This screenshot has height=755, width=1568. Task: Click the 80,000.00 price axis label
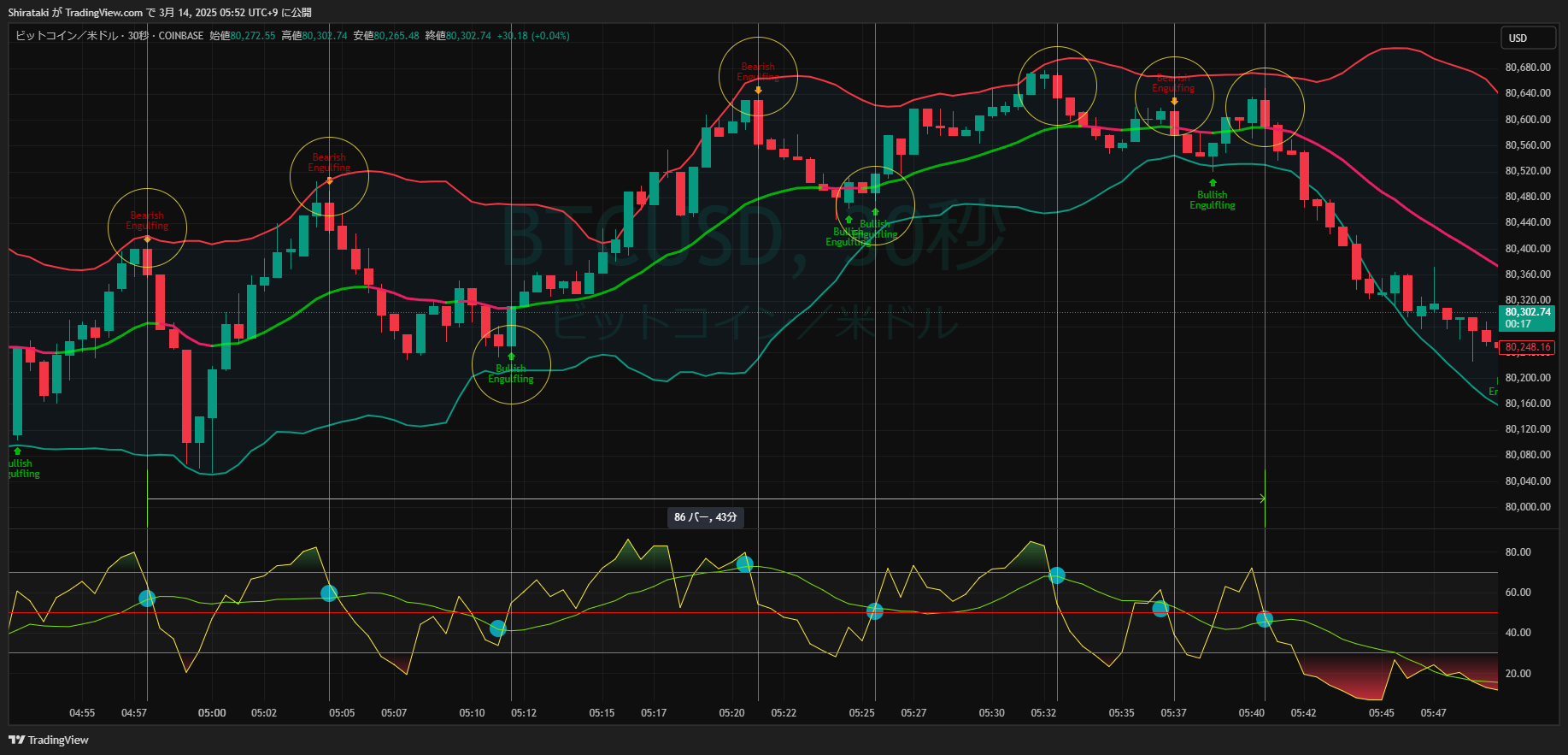[x=1527, y=507]
